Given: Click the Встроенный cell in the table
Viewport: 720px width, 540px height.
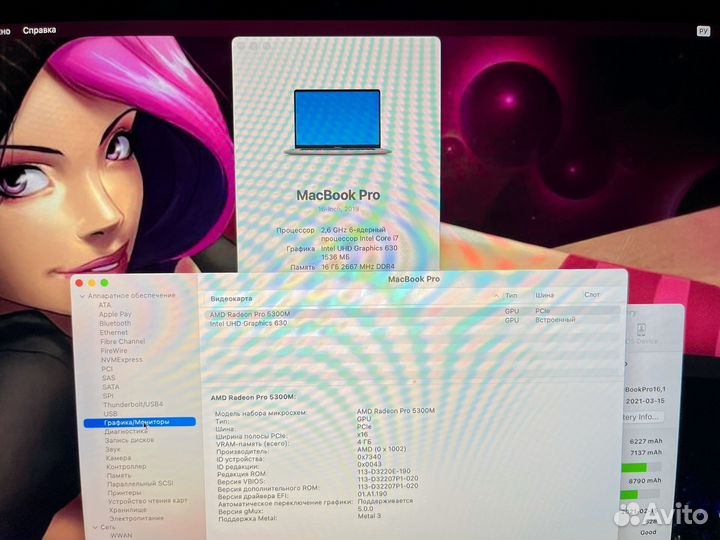Looking at the screenshot, I should tap(555, 320).
